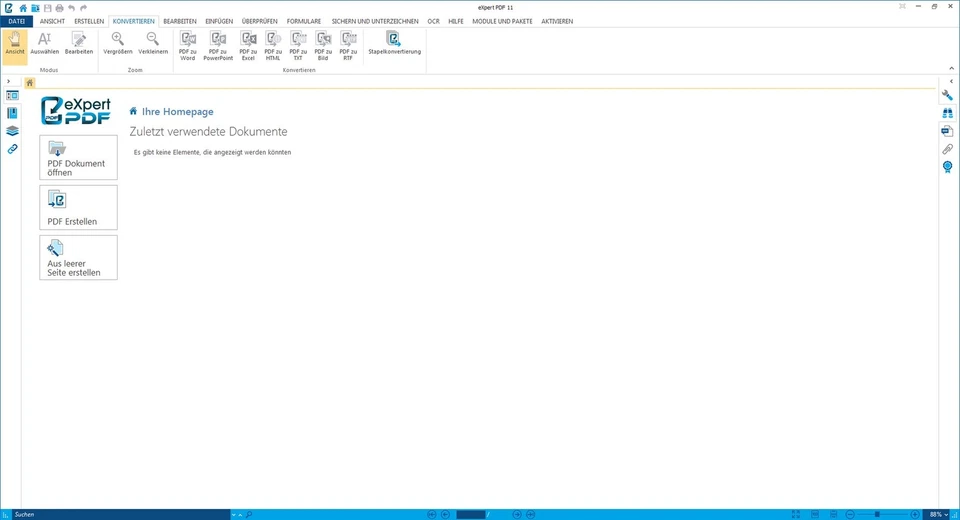Screen dimensions: 960x520
Task: Zoom out with the Verkleinern tool
Action: click(153, 43)
